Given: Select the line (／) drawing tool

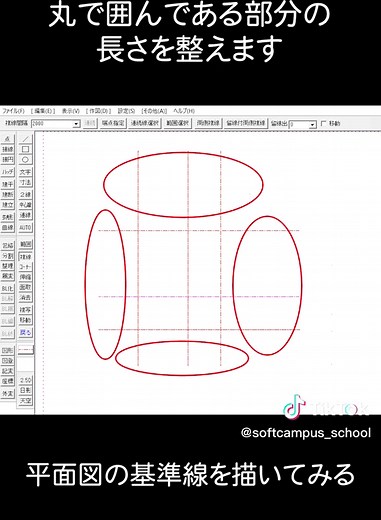Looking at the screenshot, I should pos(25,139).
